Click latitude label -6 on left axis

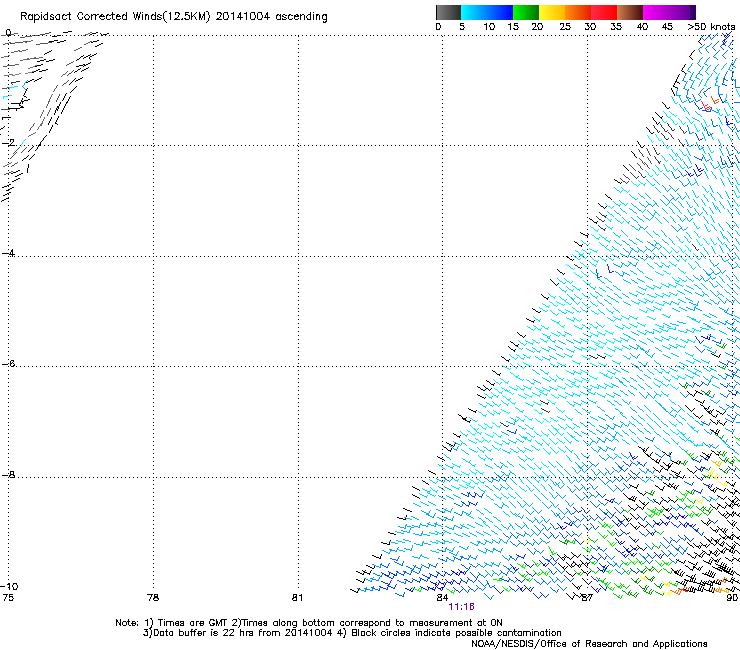click(x=8, y=363)
